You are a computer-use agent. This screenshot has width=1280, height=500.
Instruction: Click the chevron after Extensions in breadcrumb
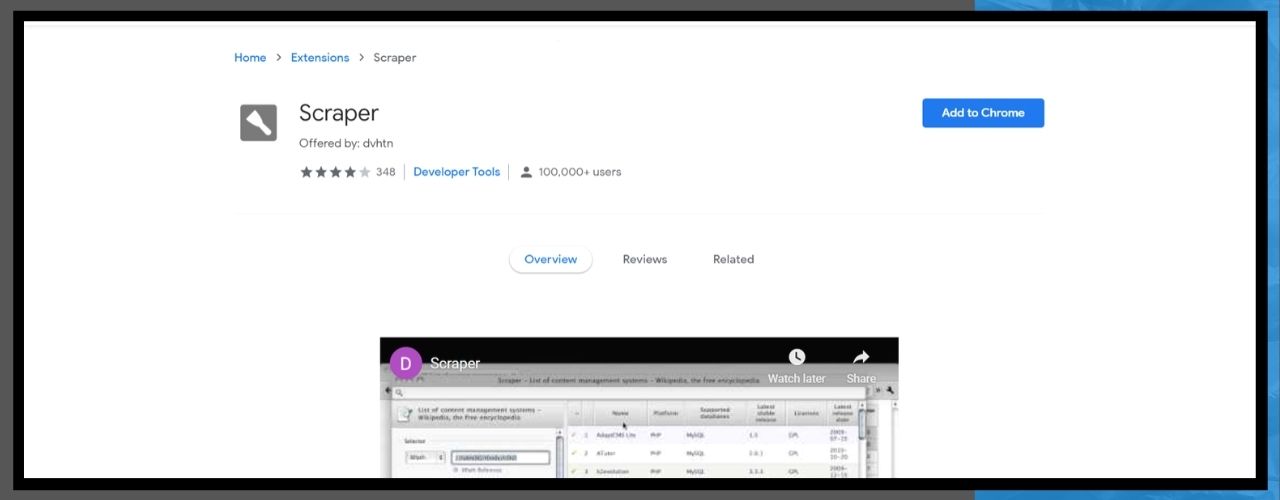click(361, 58)
